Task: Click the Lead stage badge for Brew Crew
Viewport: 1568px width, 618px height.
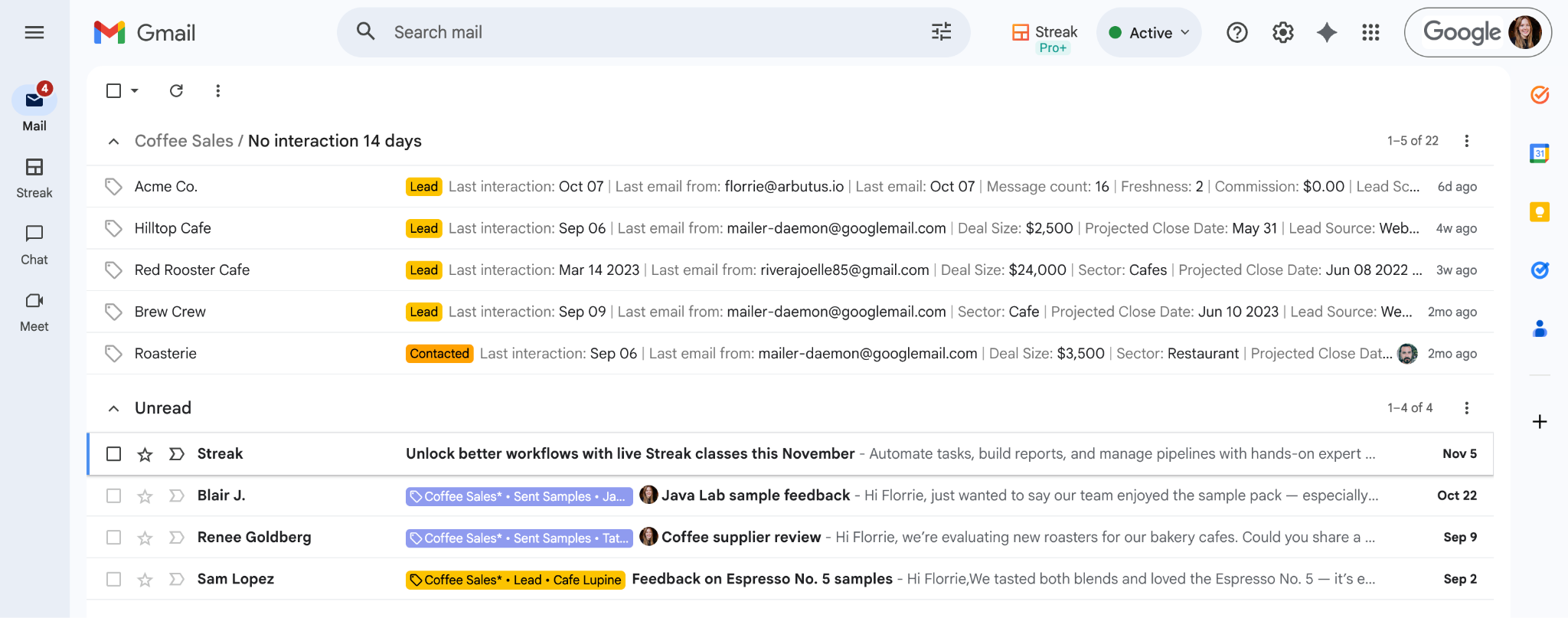Action: 423,312
